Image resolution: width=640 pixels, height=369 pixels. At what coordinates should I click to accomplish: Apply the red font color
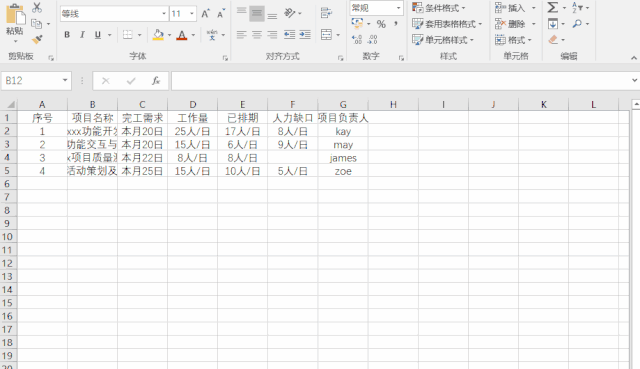(182, 35)
